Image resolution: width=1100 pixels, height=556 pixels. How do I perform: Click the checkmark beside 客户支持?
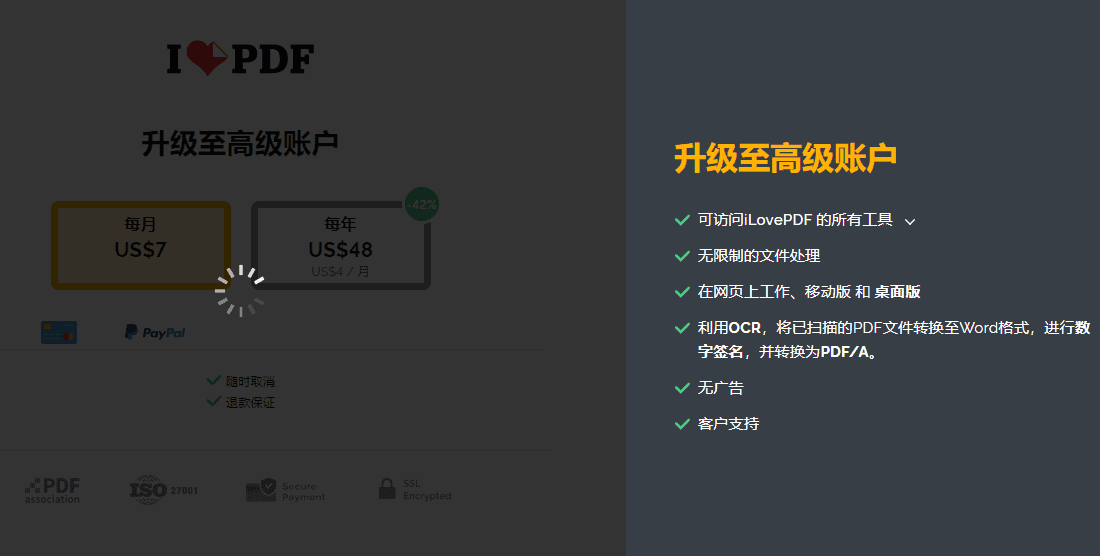coord(682,424)
